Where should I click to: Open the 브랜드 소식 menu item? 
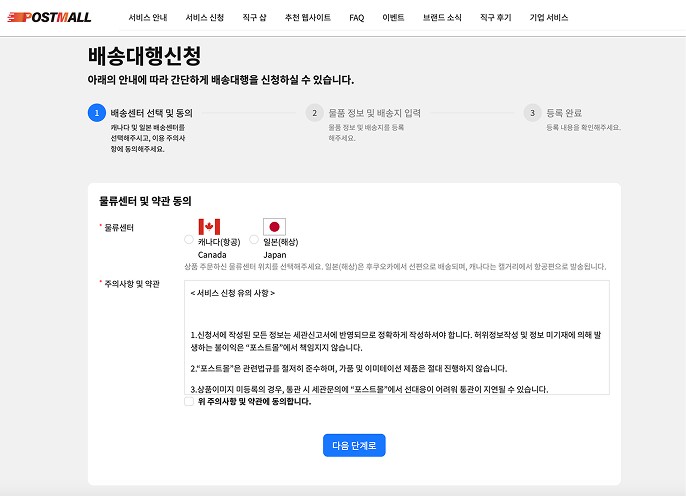[x=442, y=18]
